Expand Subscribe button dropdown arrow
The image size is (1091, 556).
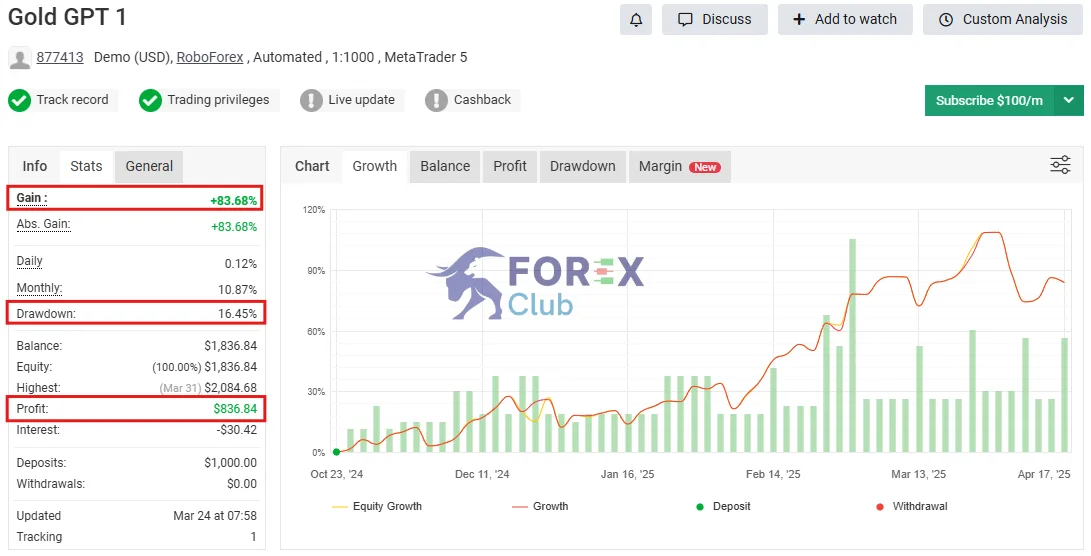(x=1069, y=100)
